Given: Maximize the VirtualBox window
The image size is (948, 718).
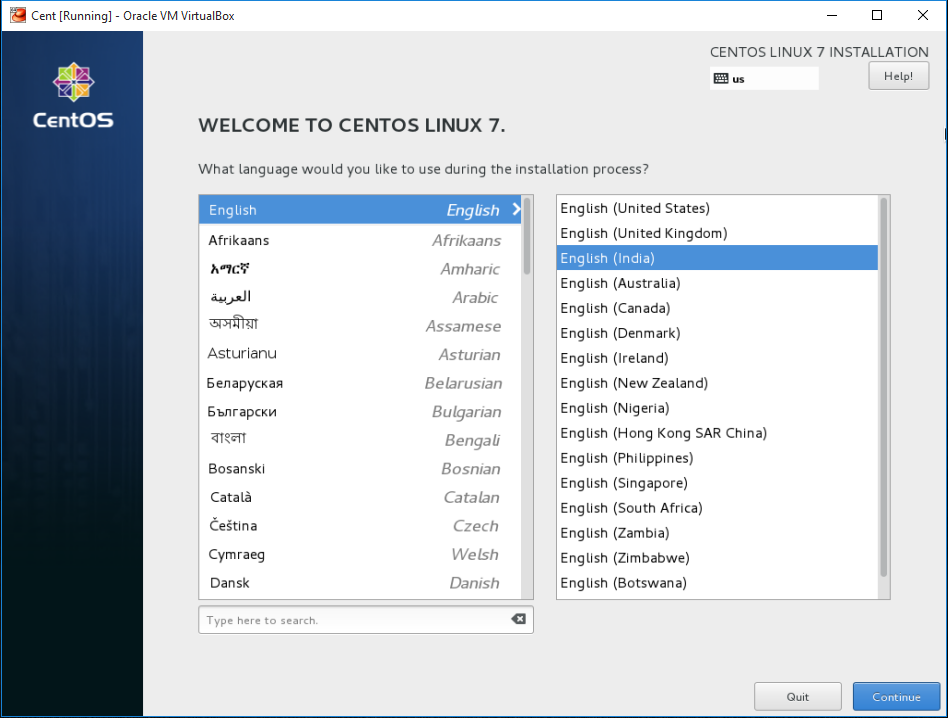Looking at the screenshot, I should [877, 15].
